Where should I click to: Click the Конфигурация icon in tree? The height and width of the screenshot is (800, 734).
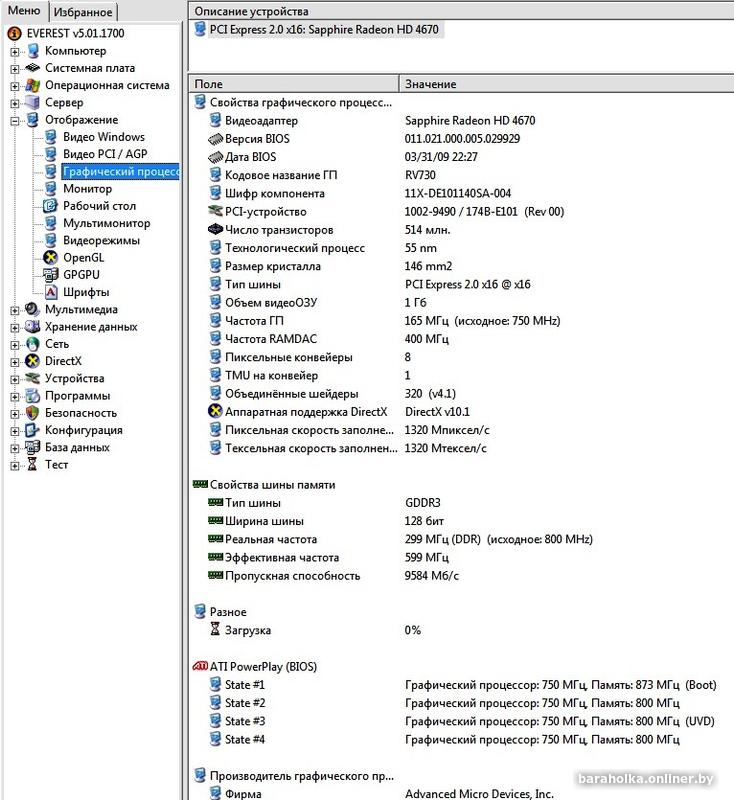coord(33,430)
